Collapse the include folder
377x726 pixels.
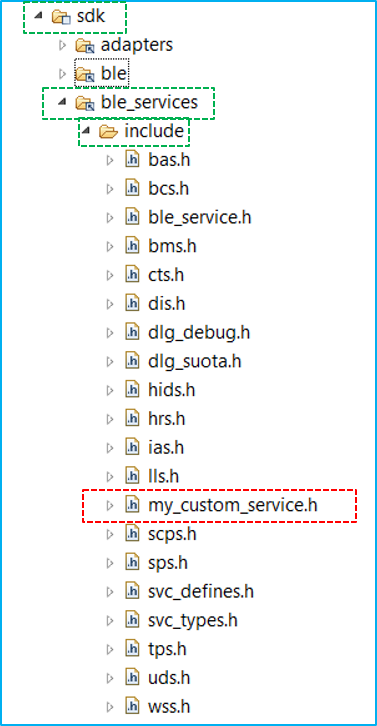pos(85,131)
